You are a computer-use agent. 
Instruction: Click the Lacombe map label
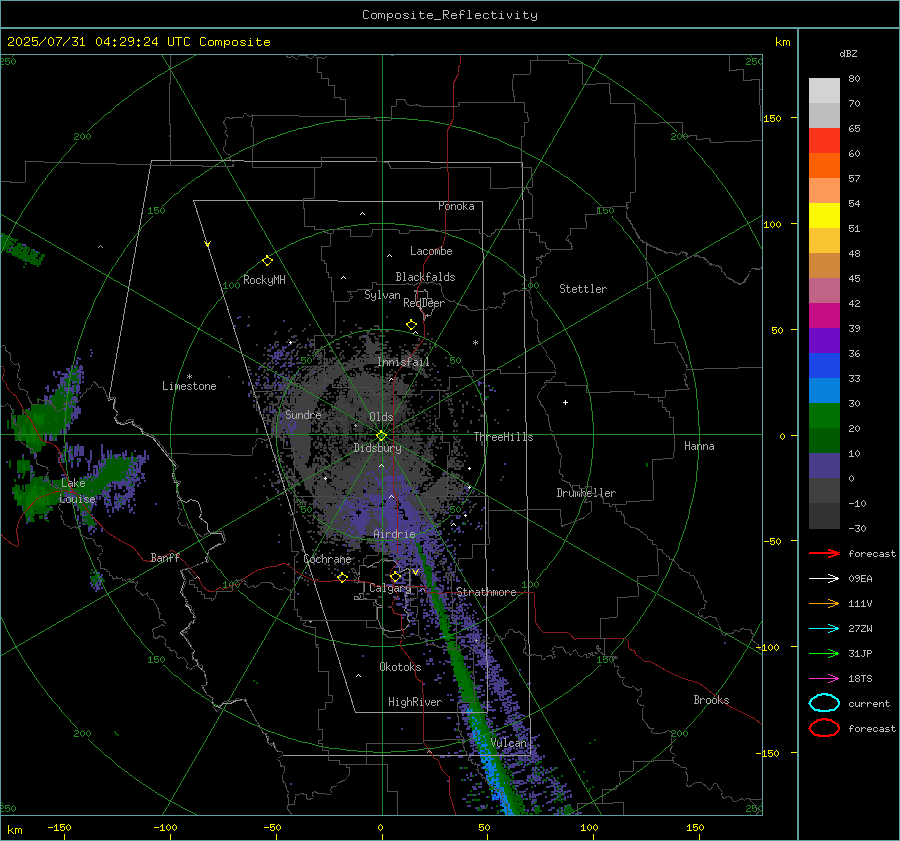(x=431, y=251)
